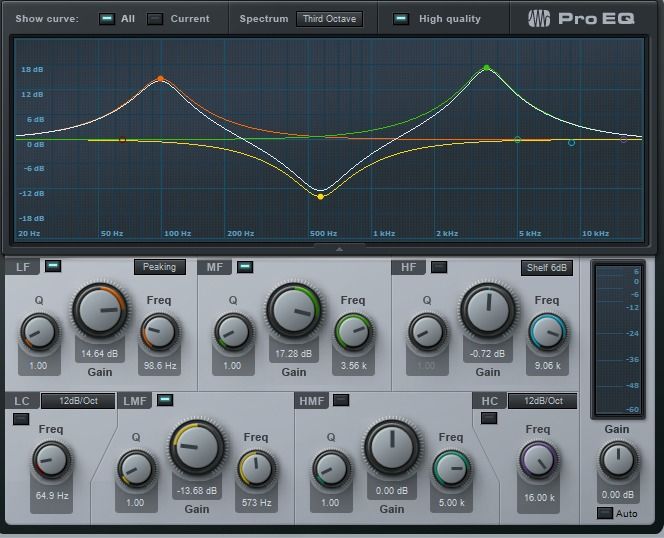664x538 pixels.
Task: Click the MF gain value 17.28 dB
Action: (x=293, y=353)
